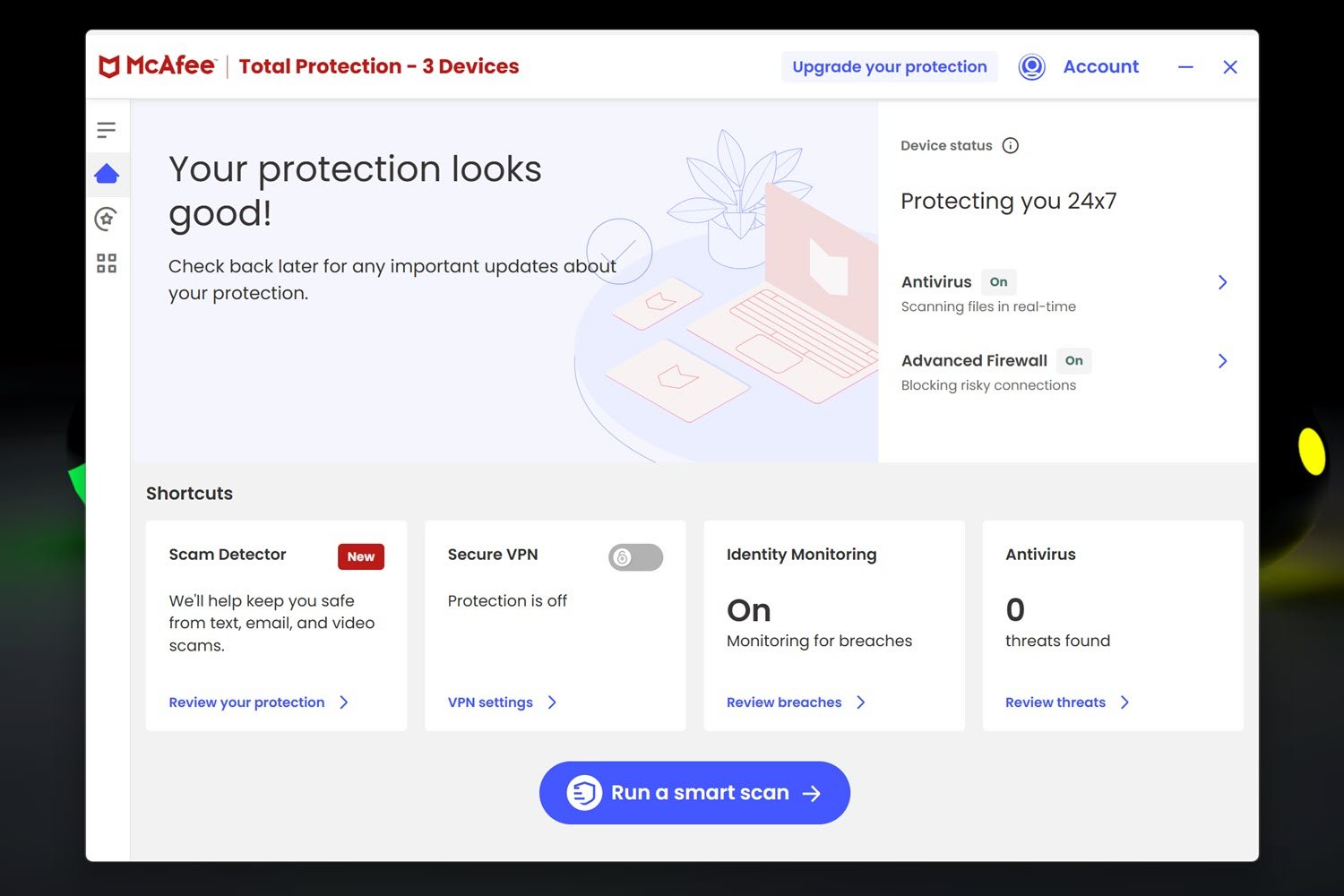The height and width of the screenshot is (896, 1344).
Task: Click the 'Protection is off' text
Action: (507, 601)
